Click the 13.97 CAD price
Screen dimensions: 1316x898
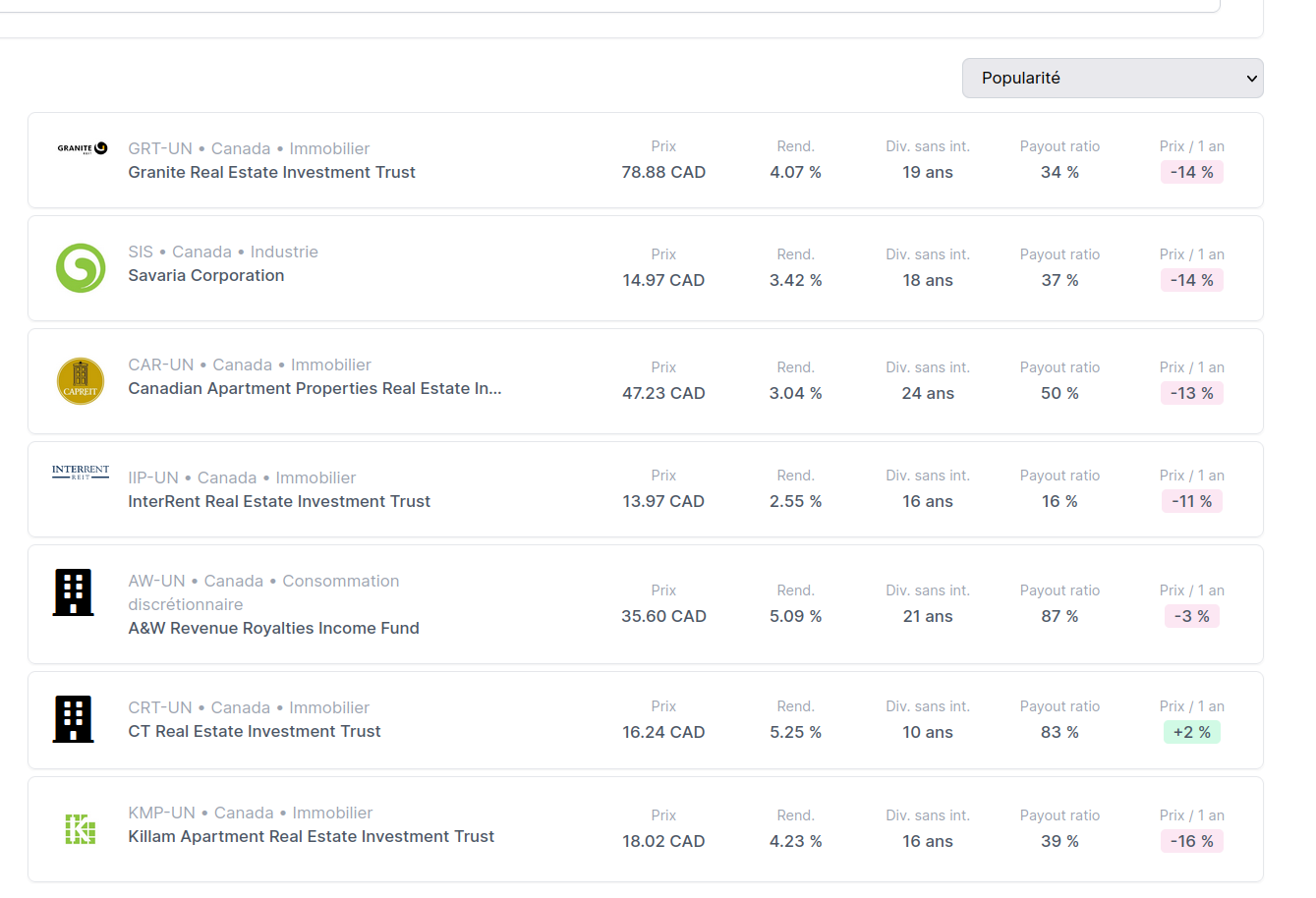pos(663,501)
